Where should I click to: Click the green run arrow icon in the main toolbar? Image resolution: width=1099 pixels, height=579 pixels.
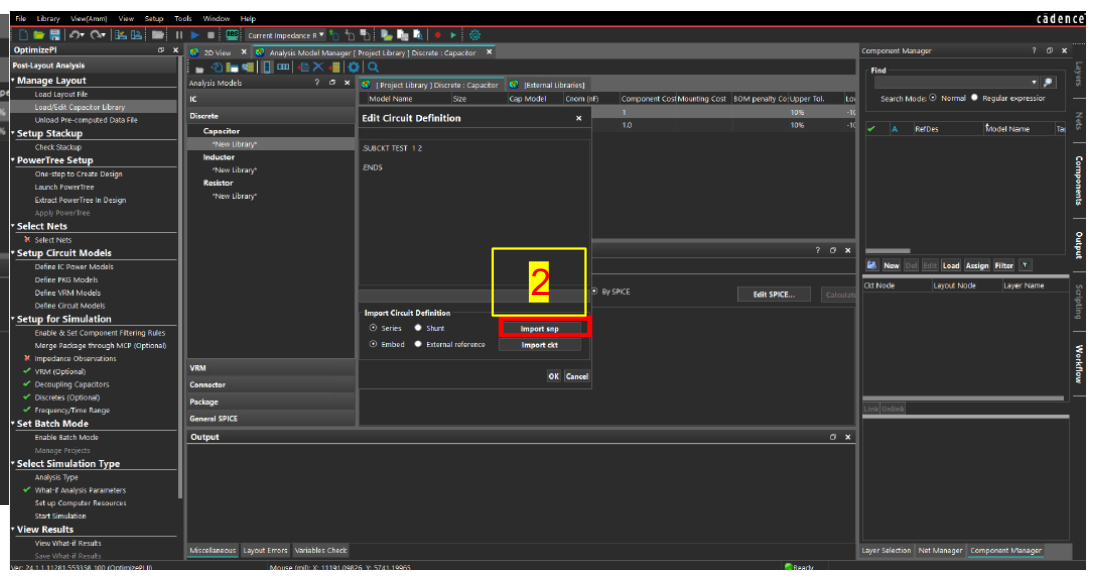[x=453, y=35]
